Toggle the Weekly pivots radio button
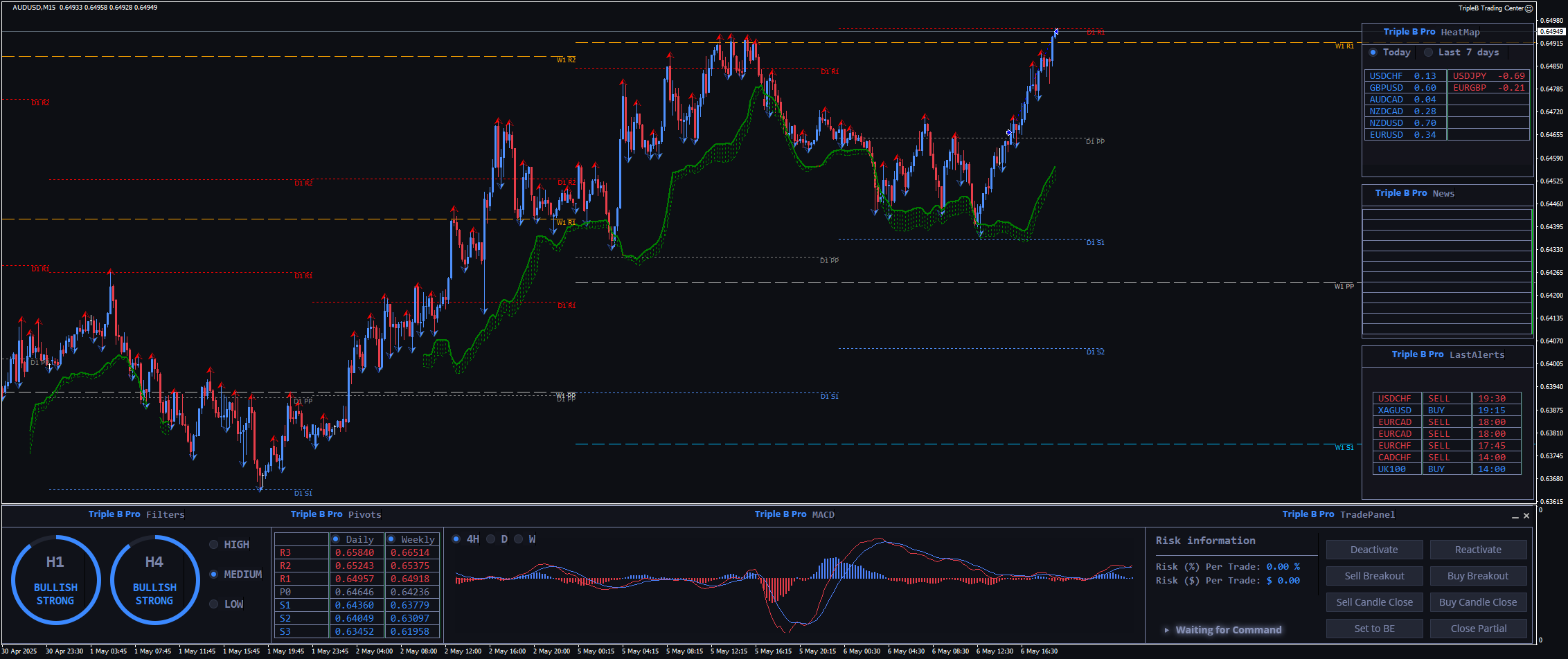The width and height of the screenshot is (1568, 659). tap(391, 539)
